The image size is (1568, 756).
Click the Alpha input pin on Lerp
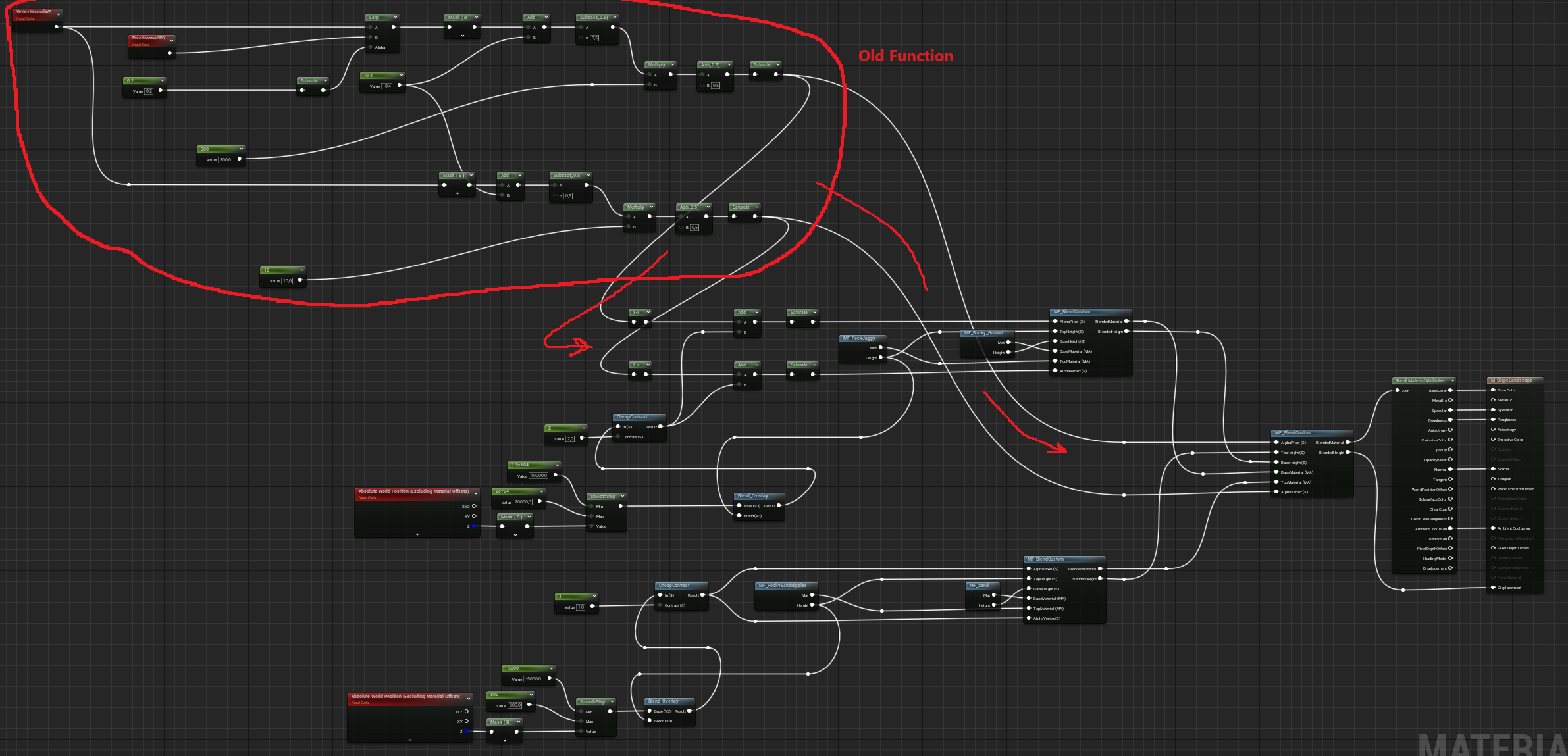[371, 47]
